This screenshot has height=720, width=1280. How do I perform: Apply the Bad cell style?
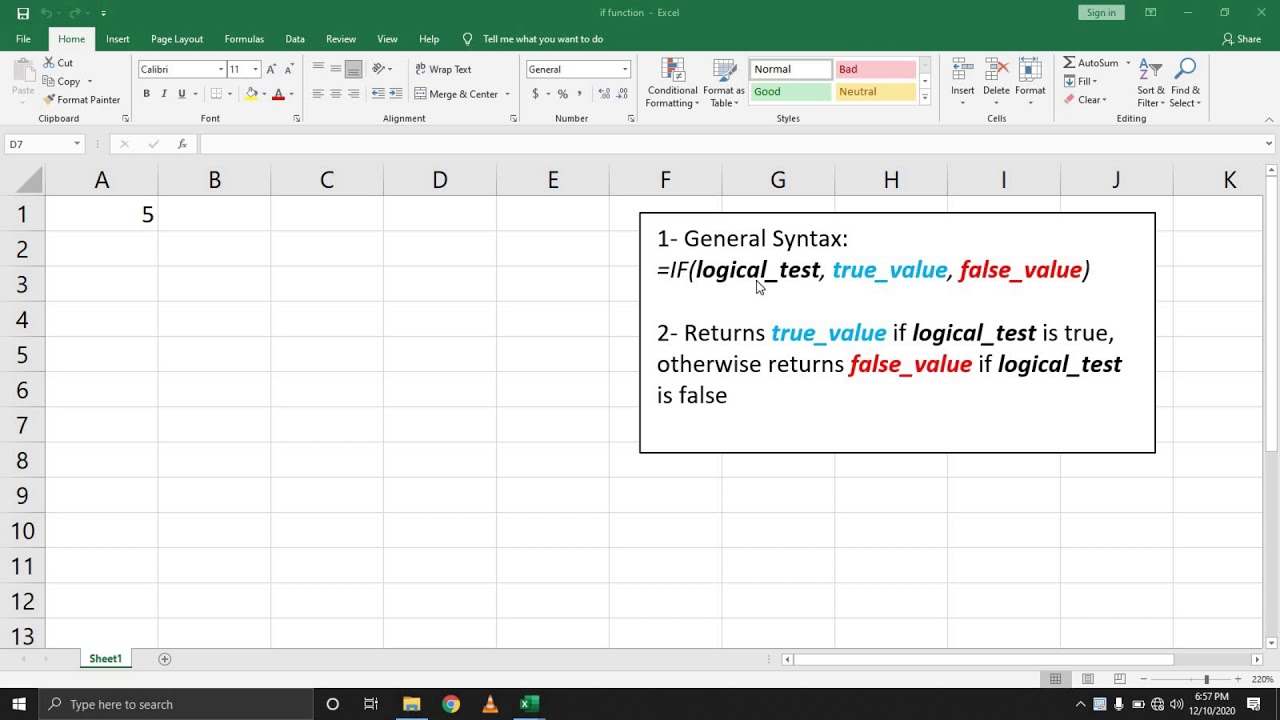[875, 69]
